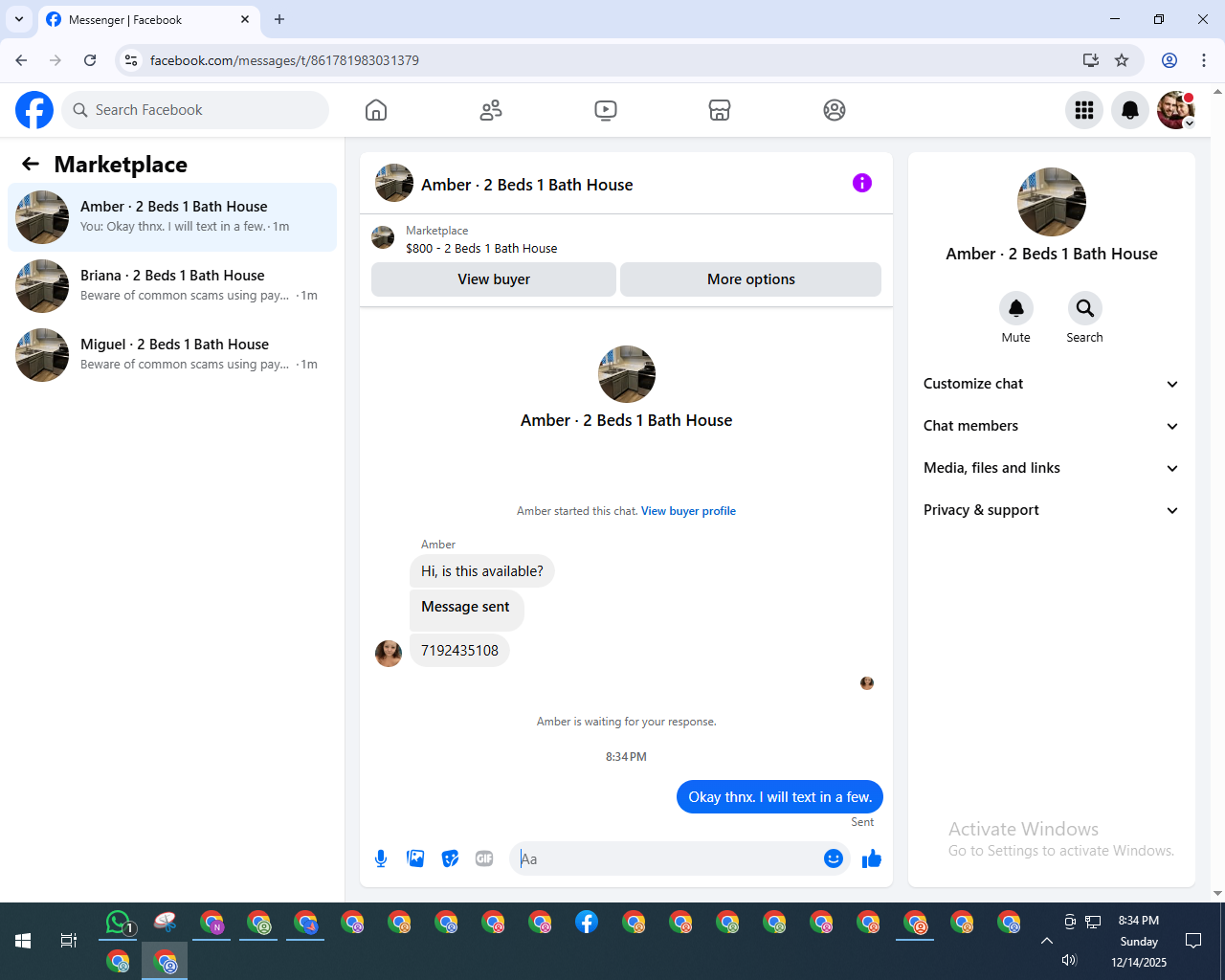Open the Windows Start menu

(x=23, y=941)
